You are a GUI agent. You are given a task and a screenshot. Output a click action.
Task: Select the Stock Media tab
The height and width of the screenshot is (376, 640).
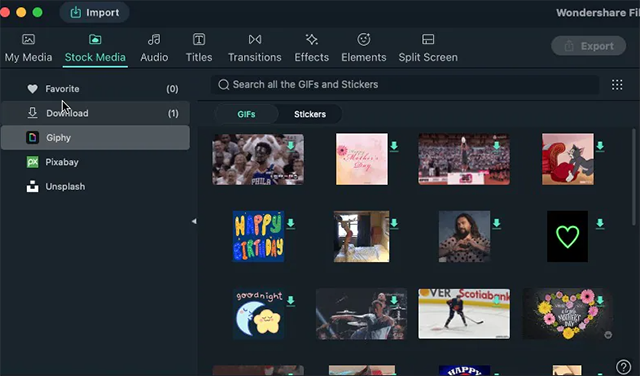click(x=95, y=48)
